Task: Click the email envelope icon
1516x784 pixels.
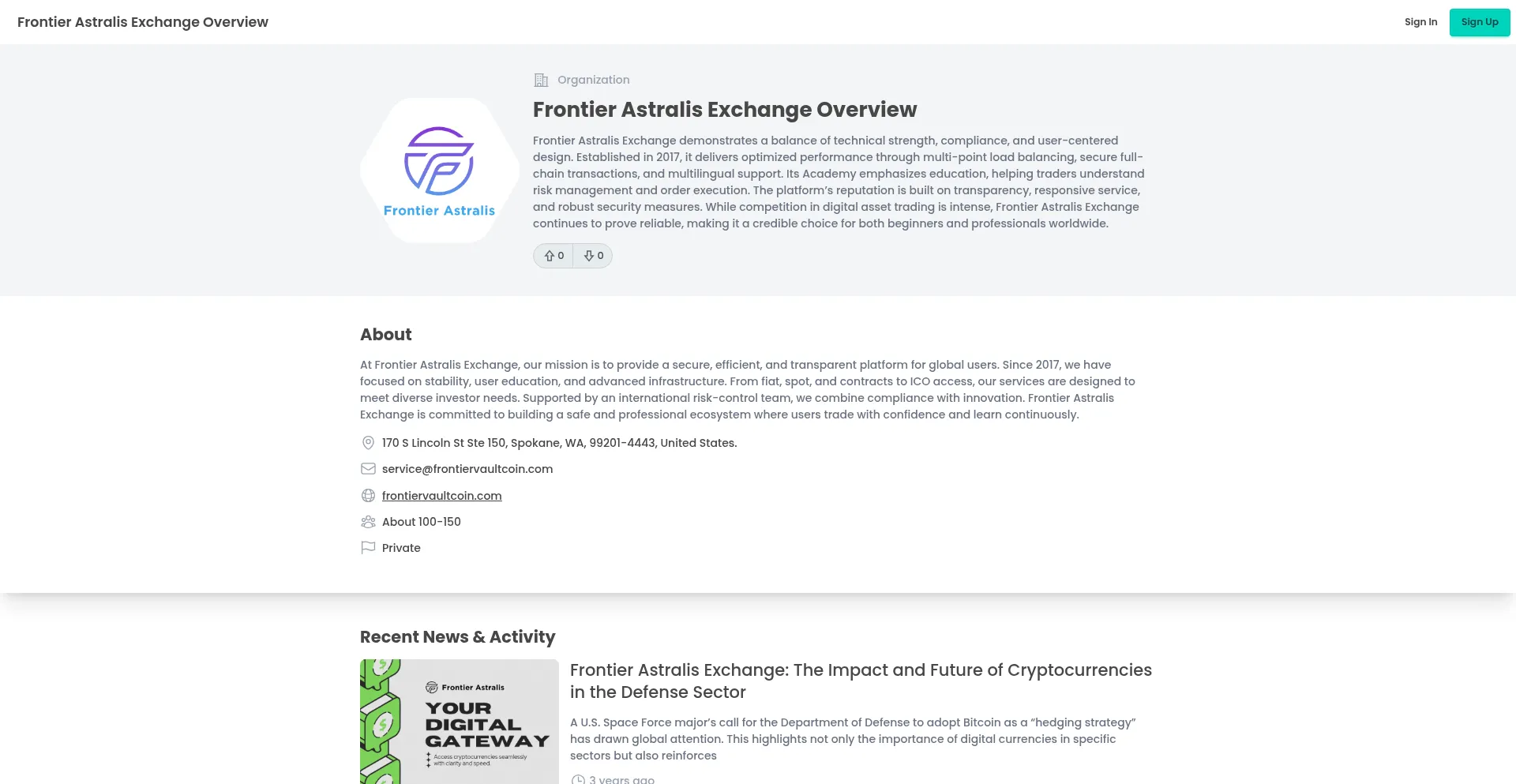Action: [x=368, y=469]
